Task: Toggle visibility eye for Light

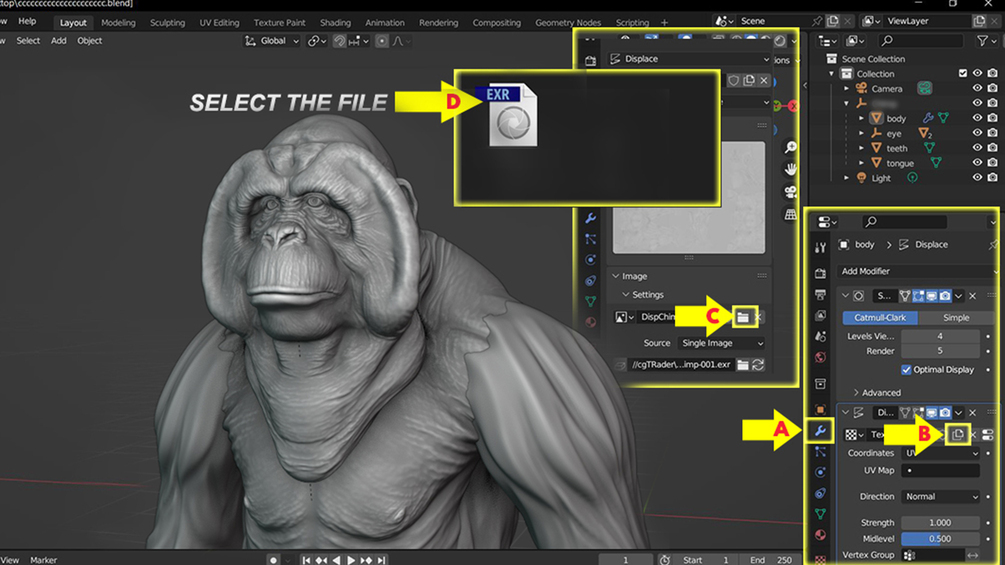Action: [977, 177]
